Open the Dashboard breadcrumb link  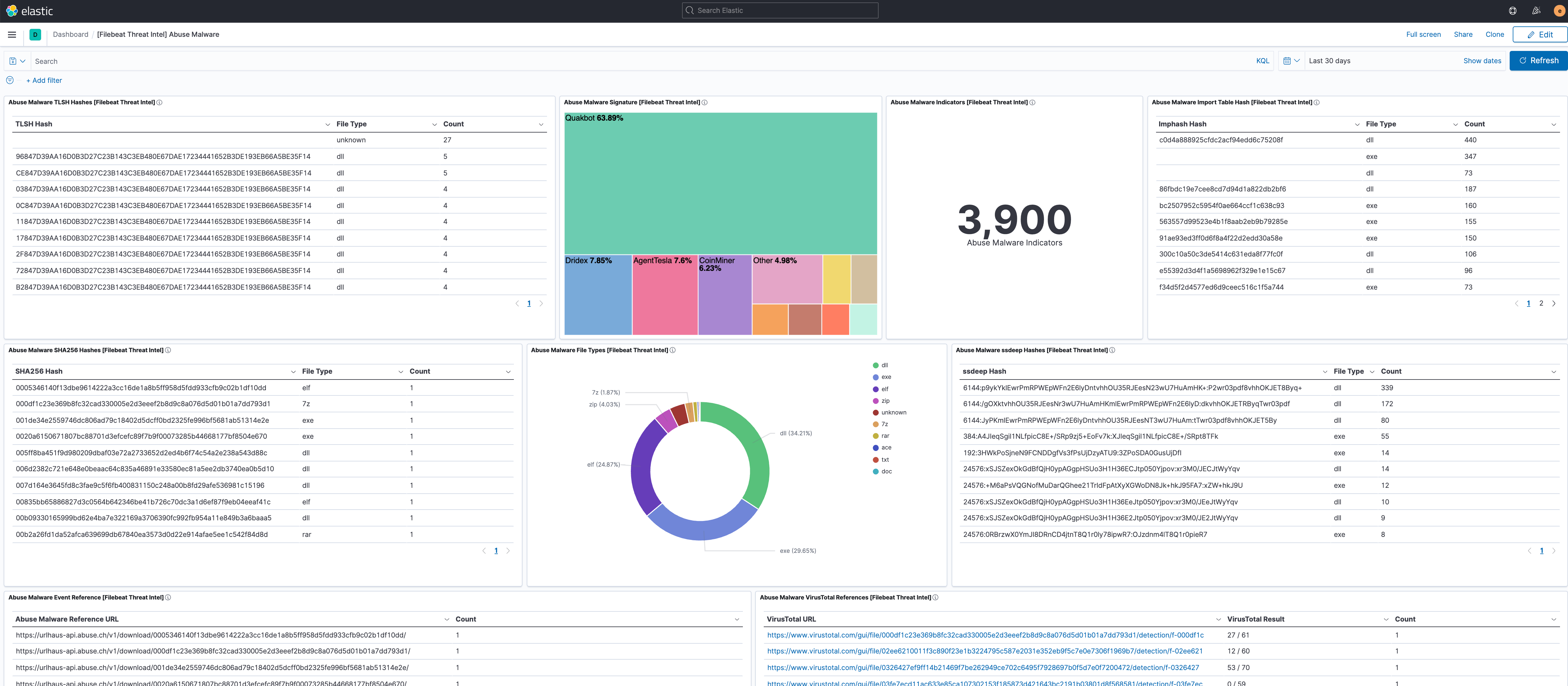[x=71, y=34]
